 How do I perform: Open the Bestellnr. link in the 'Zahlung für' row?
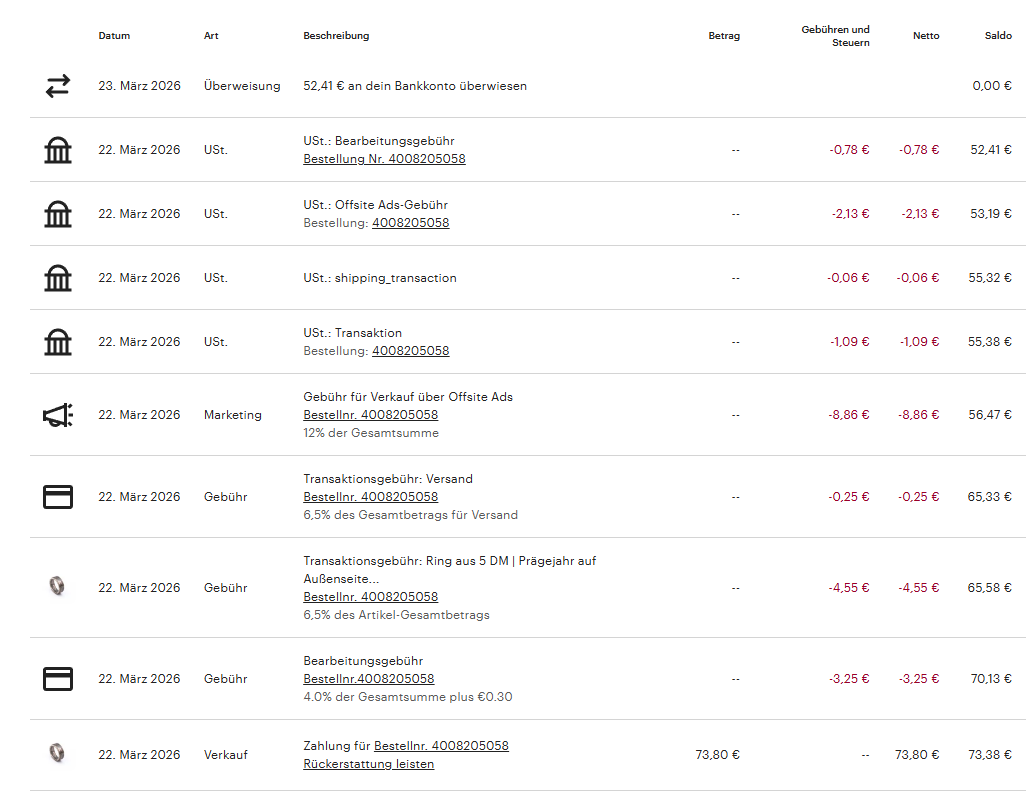point(441,746)
